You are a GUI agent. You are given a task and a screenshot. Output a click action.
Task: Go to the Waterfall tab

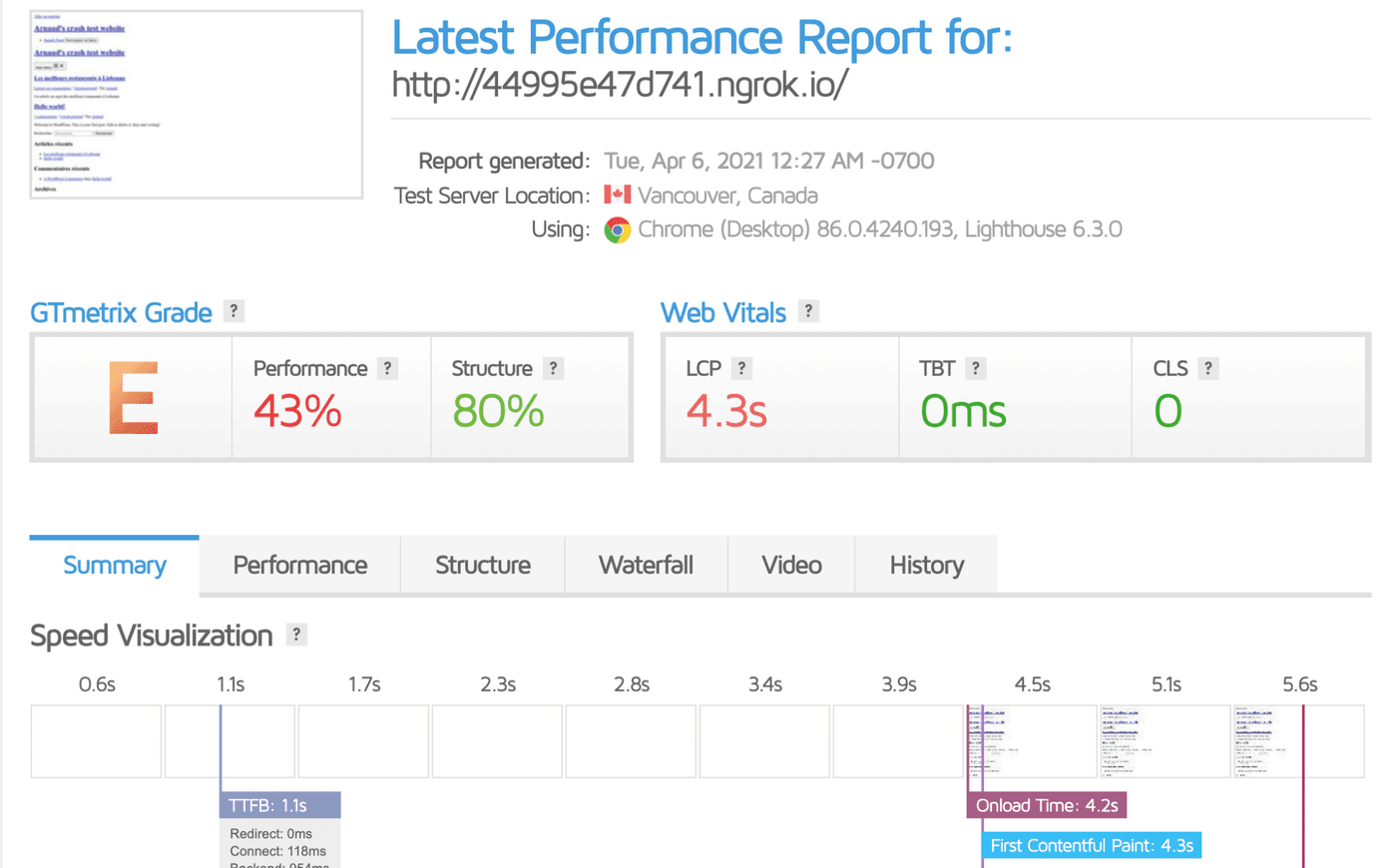point(646,565)
